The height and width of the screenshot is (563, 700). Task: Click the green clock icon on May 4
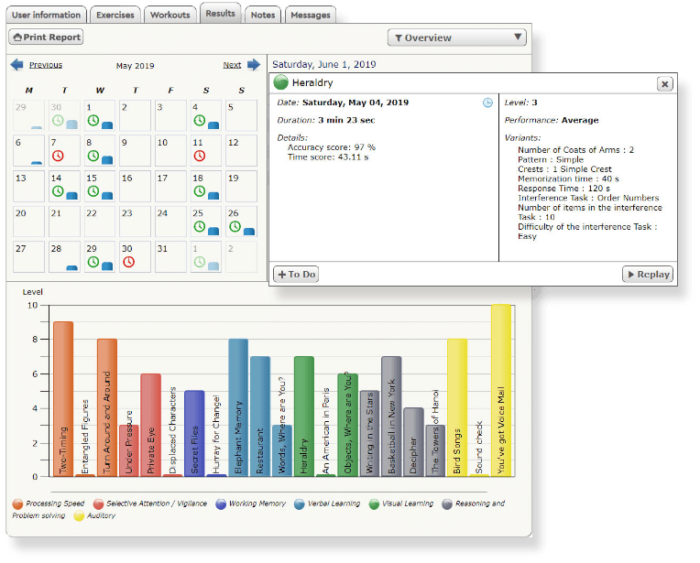pos(199,120)
